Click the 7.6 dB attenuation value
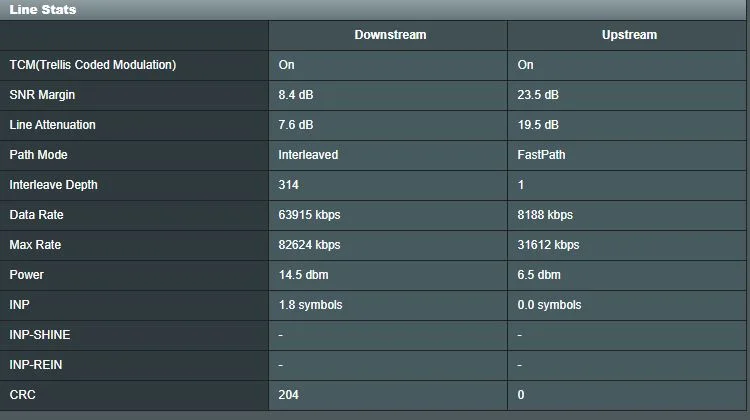Screen dimensions: 750x420 296,125
